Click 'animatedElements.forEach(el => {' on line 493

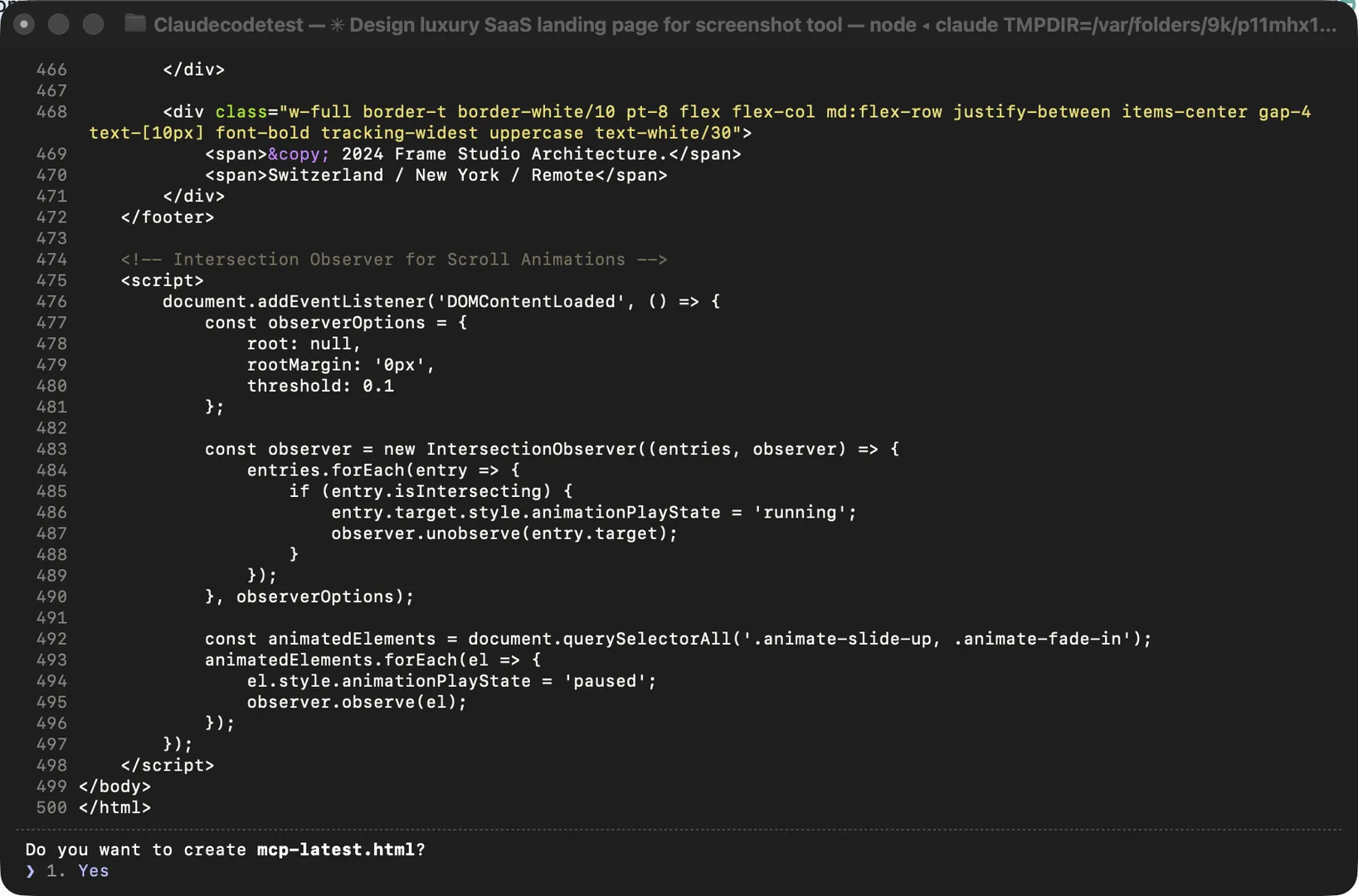[x=372, y=660]
